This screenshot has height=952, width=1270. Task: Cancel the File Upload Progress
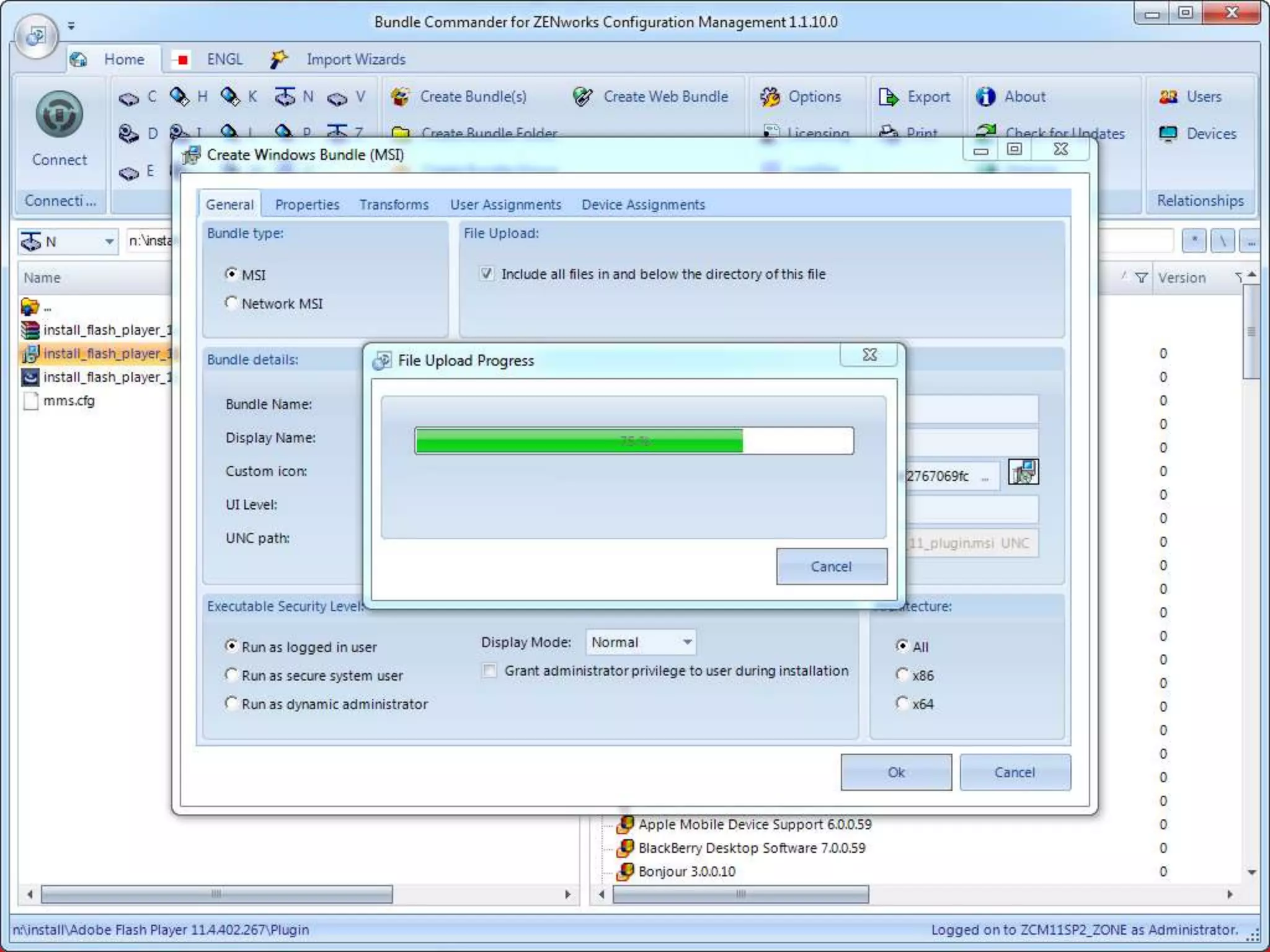tap(832, 566)
